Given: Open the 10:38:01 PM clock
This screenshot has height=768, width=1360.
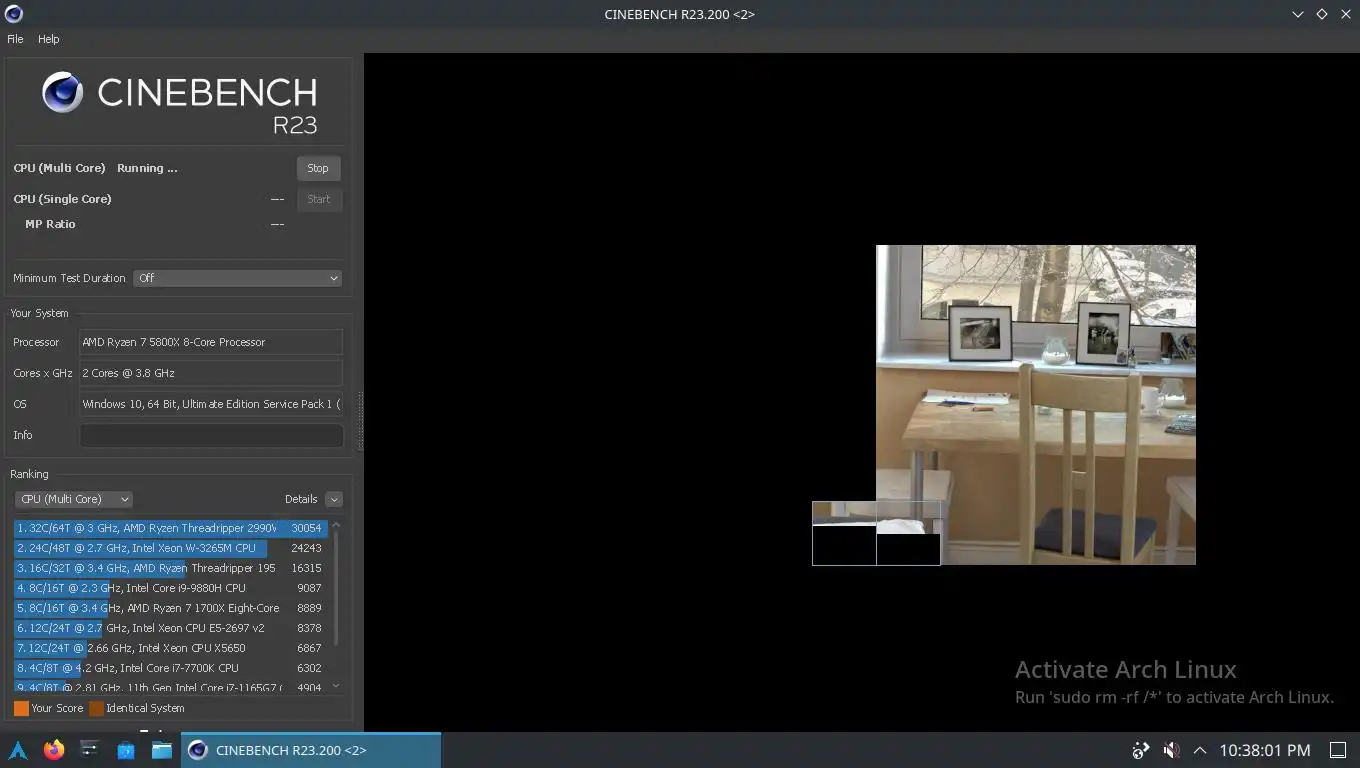Looking at the screenshot, I should pos(1264,750).
